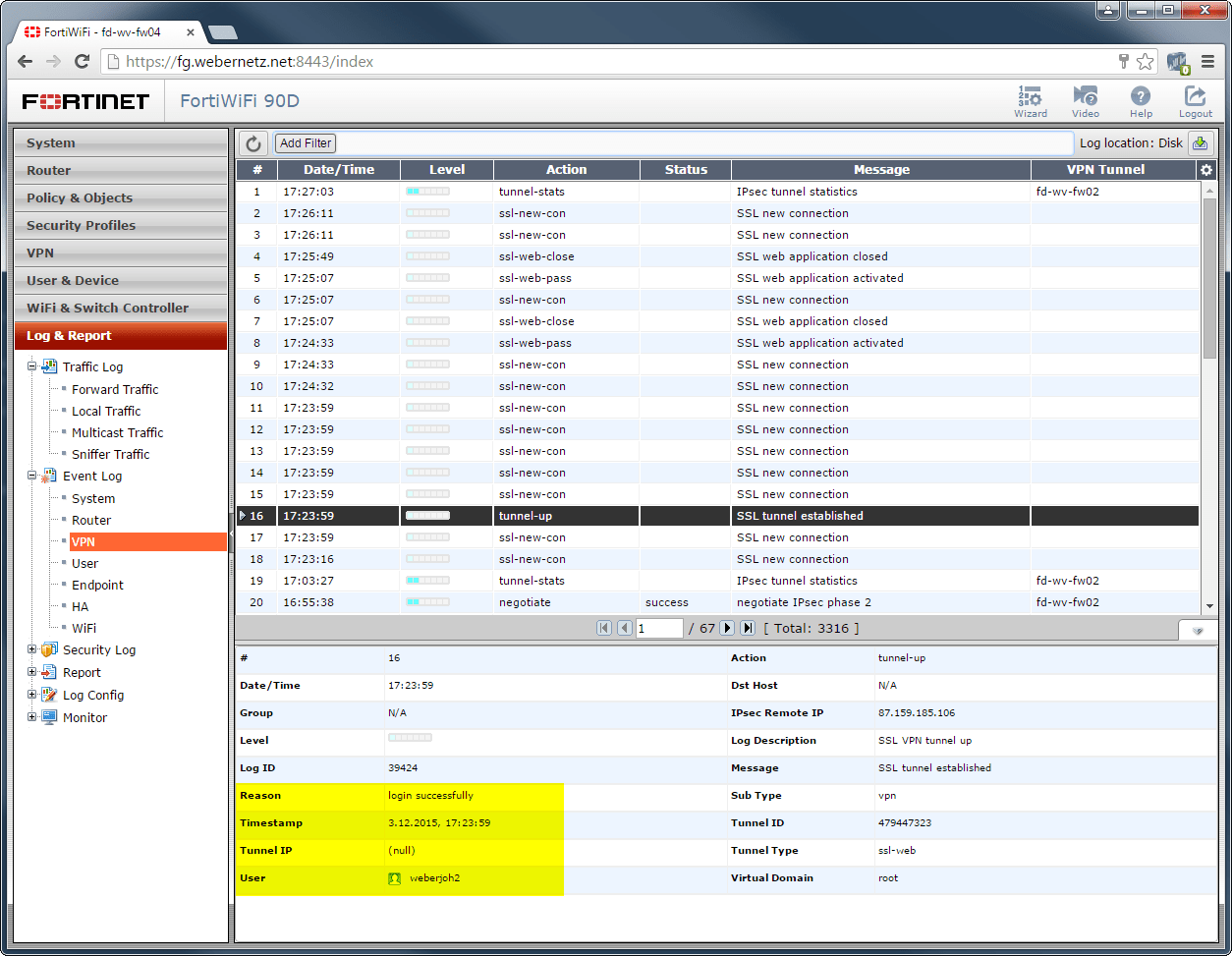Open the Router menu section
Screen dimensions: 1232x956
point(121,170)
